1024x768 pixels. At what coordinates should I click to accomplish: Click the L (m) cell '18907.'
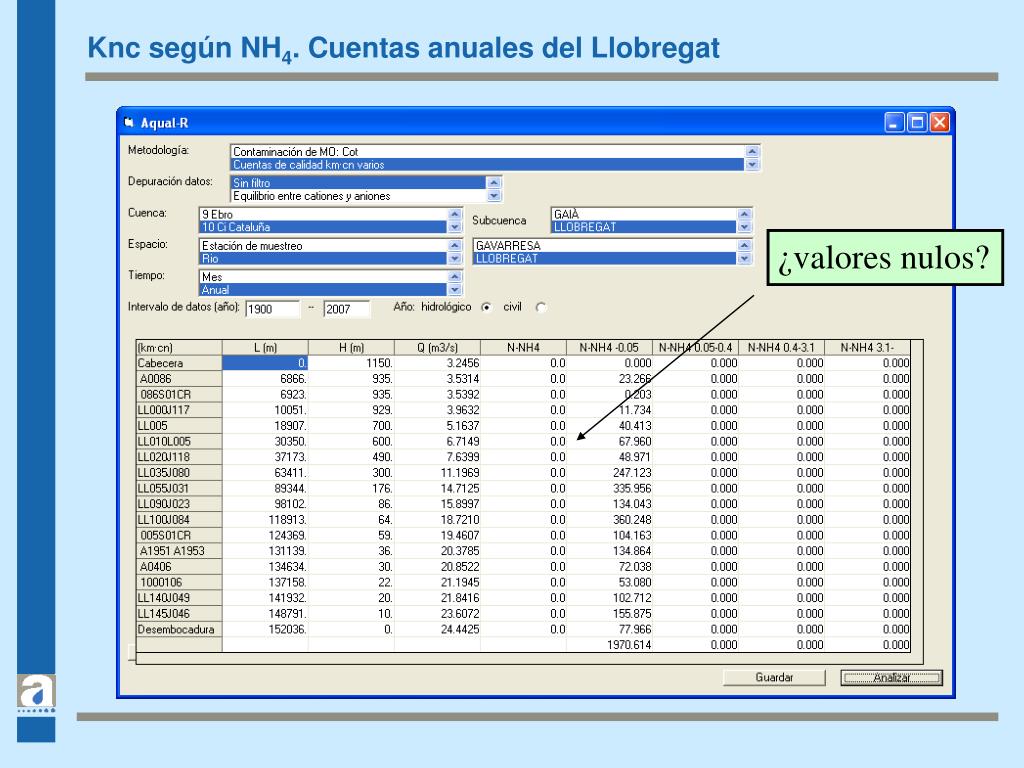click(265, 426)
